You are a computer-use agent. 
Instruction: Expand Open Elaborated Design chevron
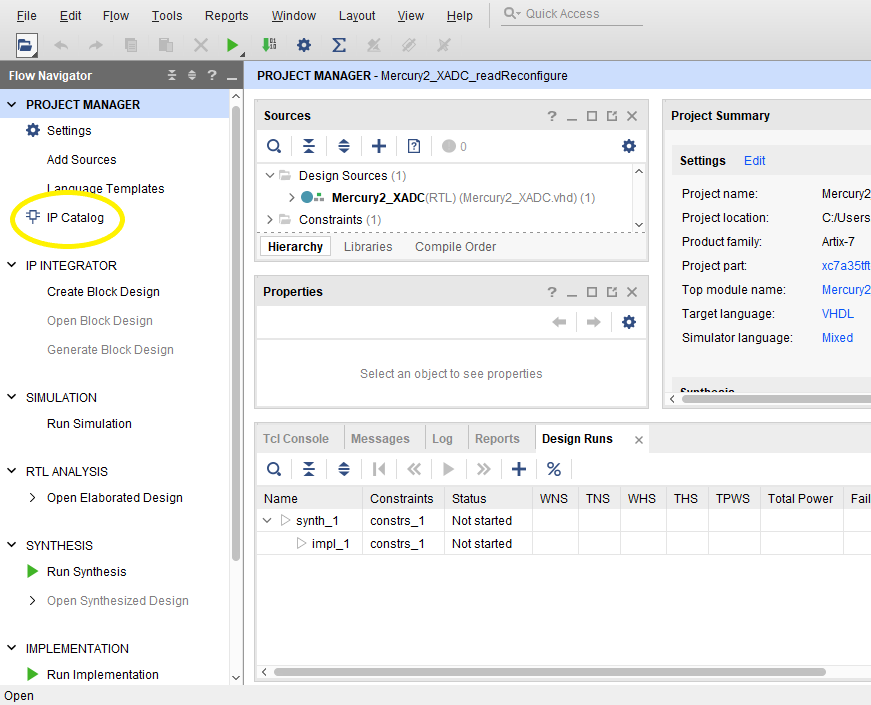tap(32, 497)
